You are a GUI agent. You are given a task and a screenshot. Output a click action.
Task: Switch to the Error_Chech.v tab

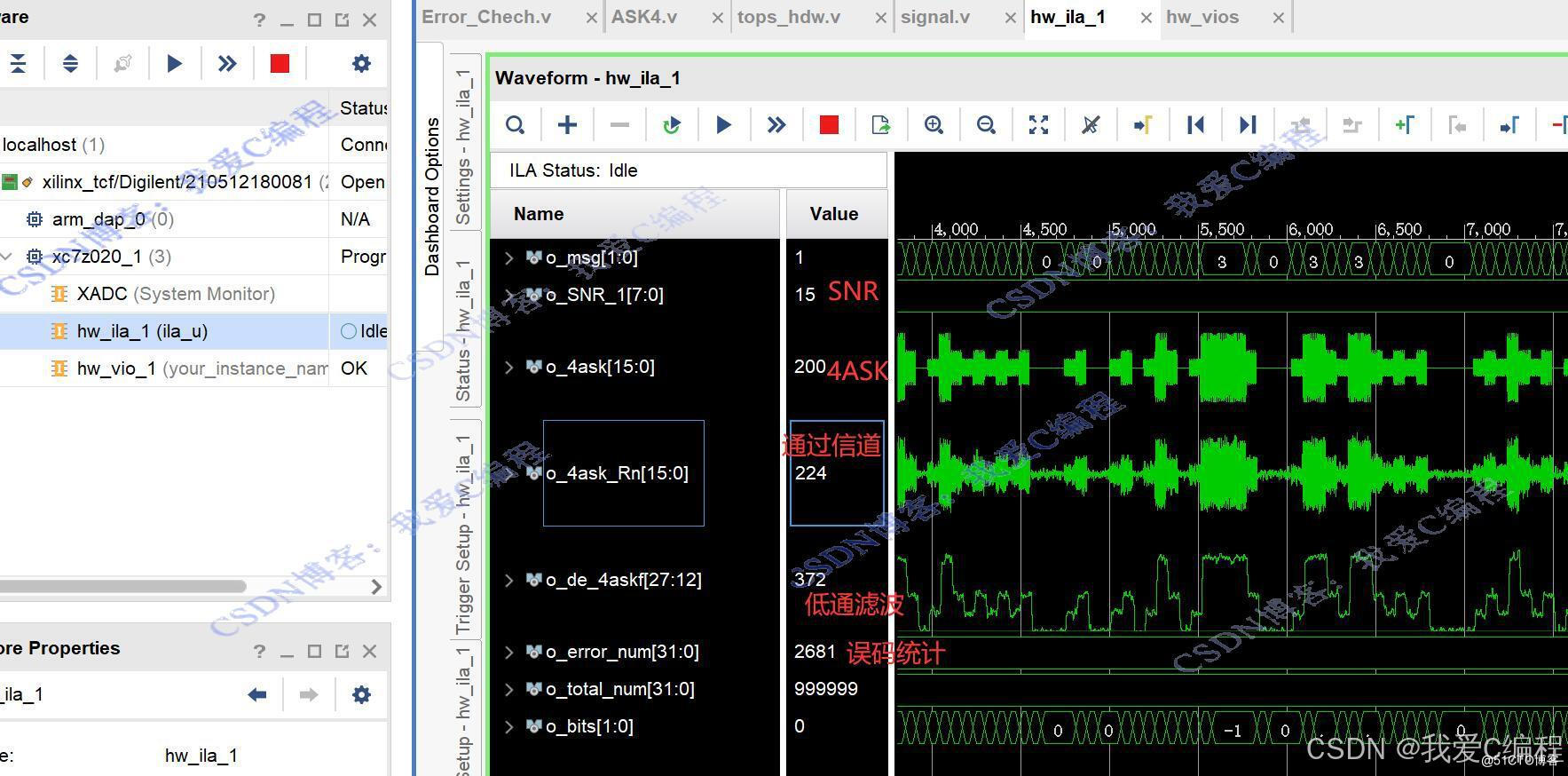click(x=486, y=17)
